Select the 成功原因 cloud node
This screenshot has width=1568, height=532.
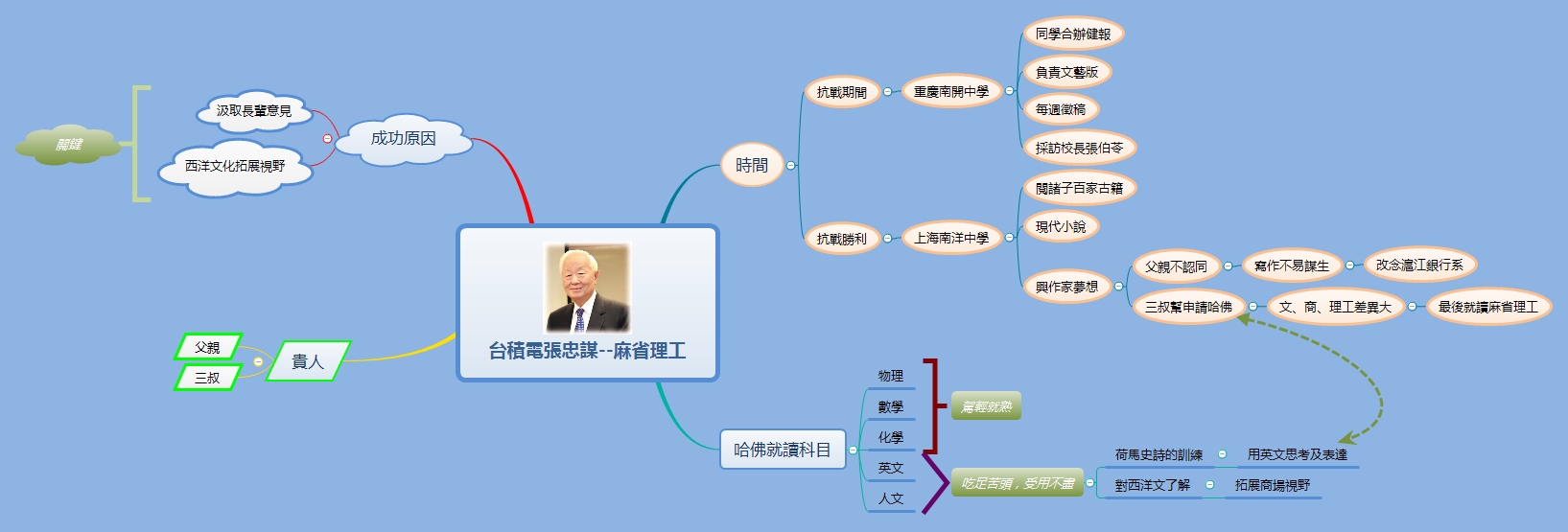coord(404,139)
